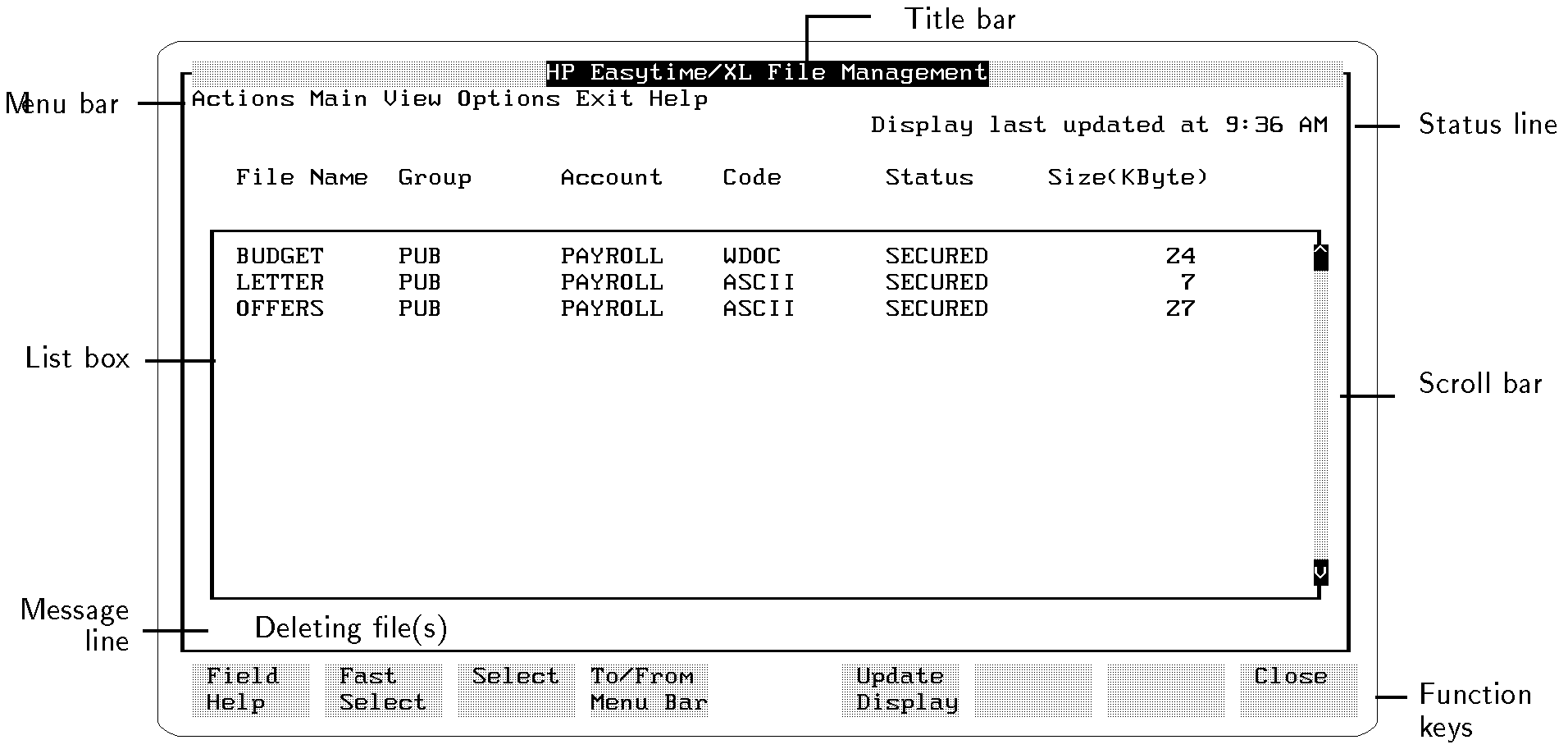Click the scroll bar down arrow
This screenshot has width=1568, height=749.
tap(1320, 572)
